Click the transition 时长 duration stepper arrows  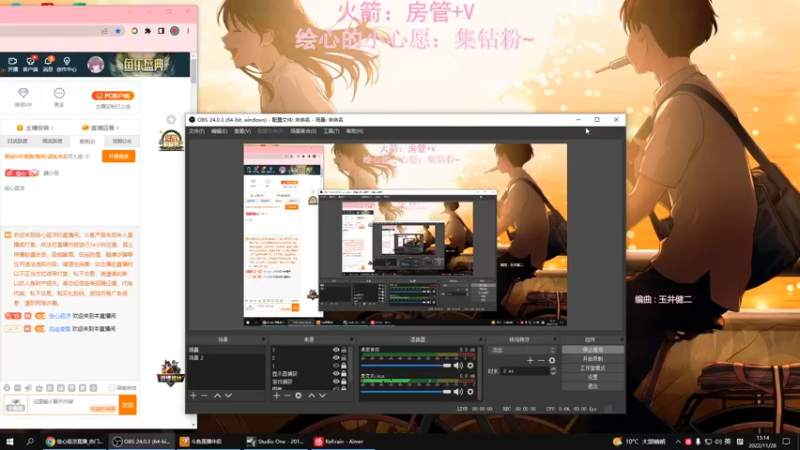pos(553,371)
